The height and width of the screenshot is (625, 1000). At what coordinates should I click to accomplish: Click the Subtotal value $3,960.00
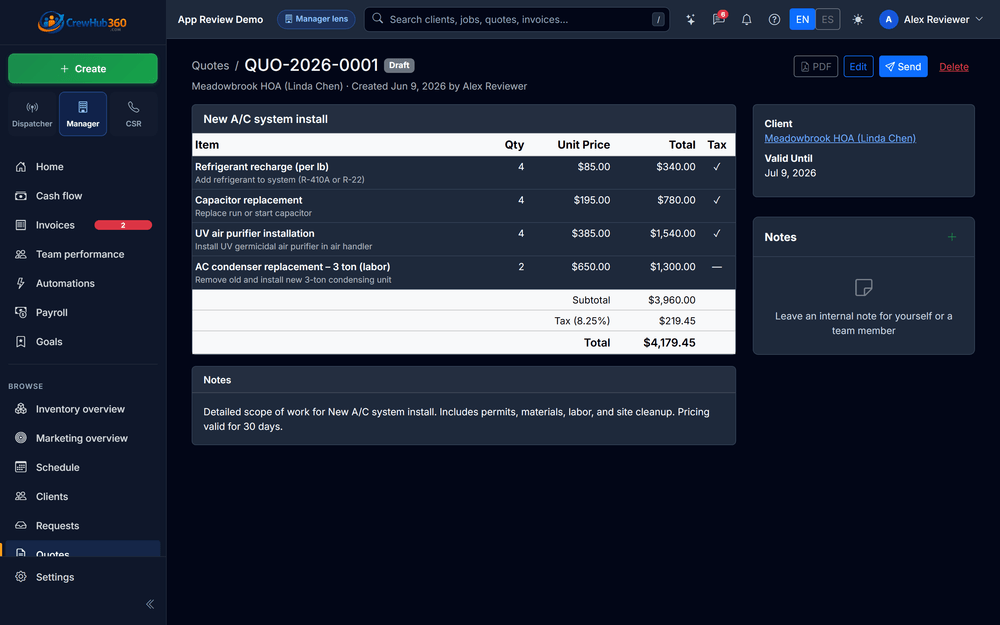672,300
